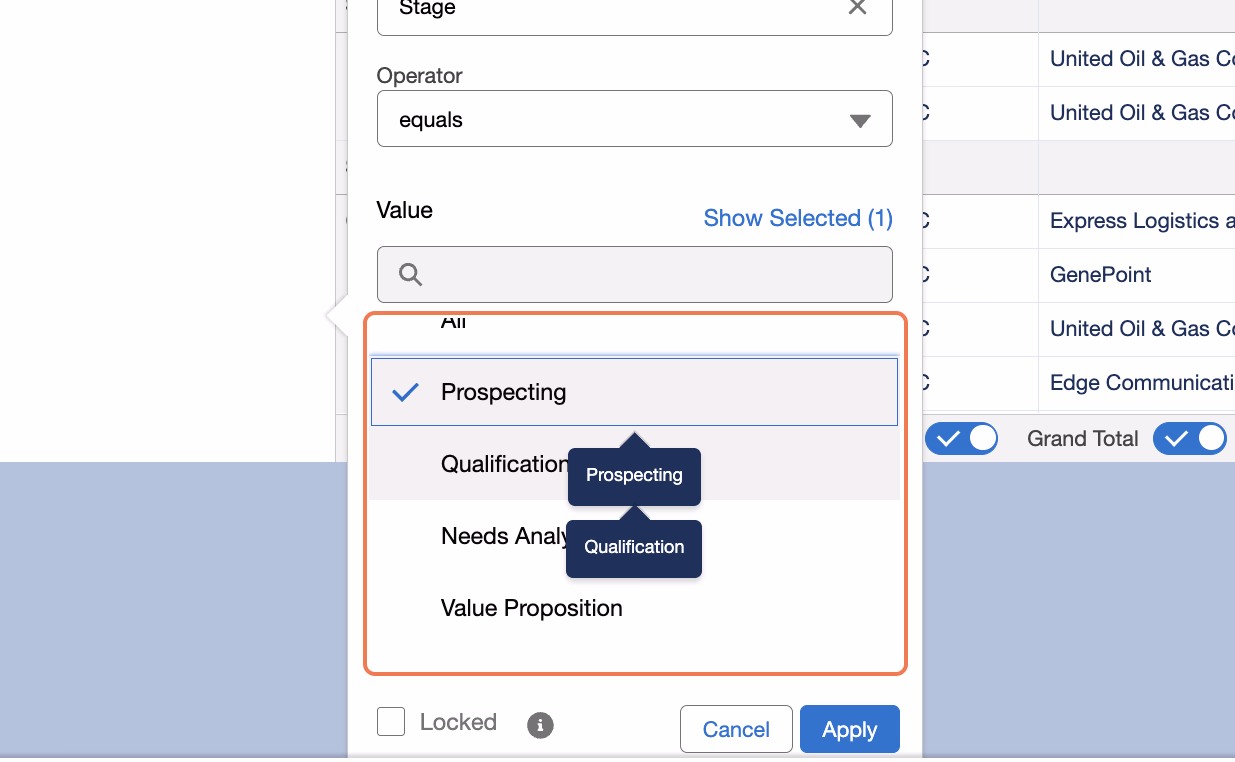Open the Stage field picker

click(634, 10)
